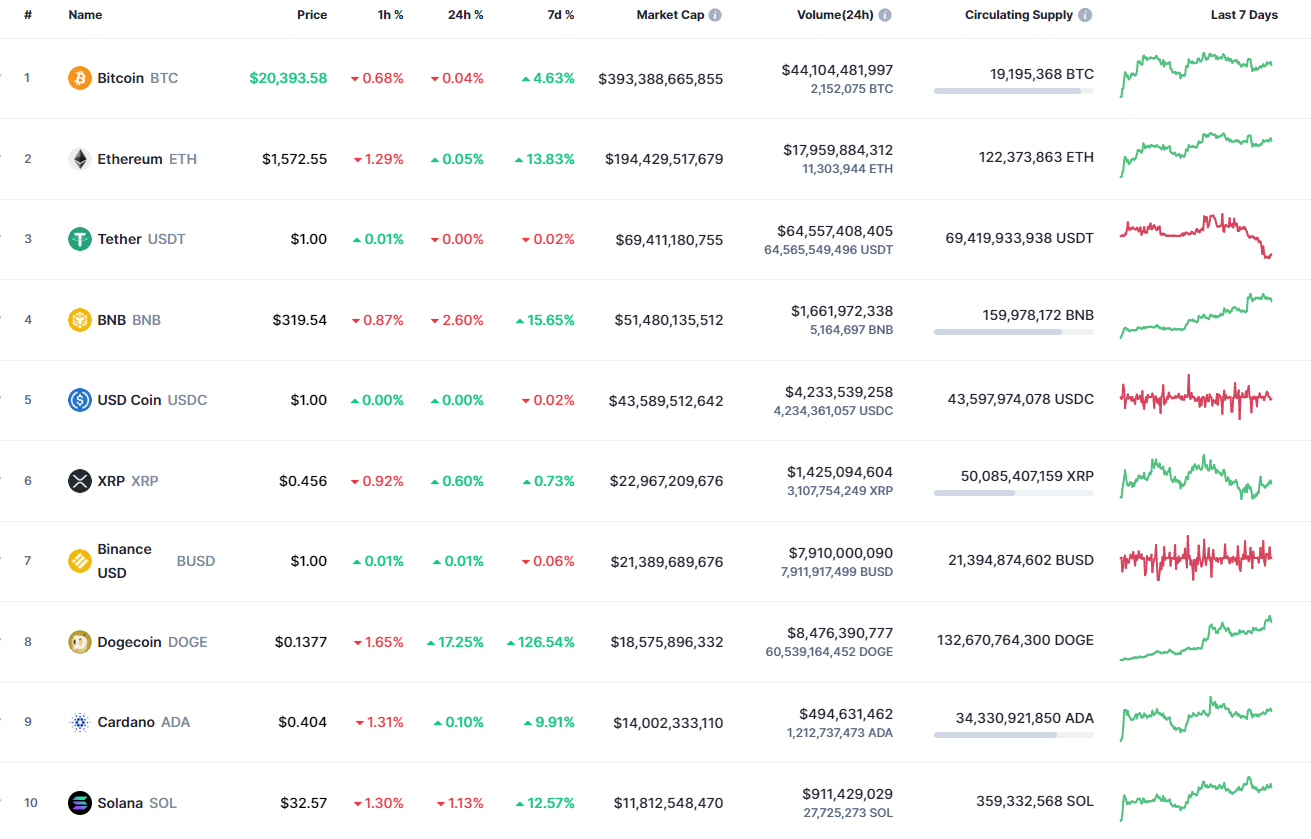Viewport: 1311px width, 839px height.
Task: Click Bitcoin's circulating supply progress bar
Action: 1013,92
